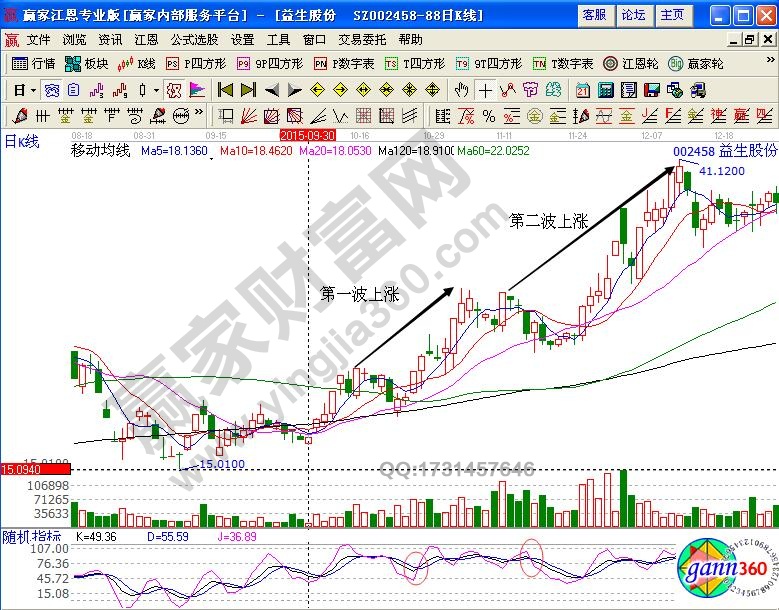Jump to first bar with skip-back arrow
779x610 pixels.
225,89
